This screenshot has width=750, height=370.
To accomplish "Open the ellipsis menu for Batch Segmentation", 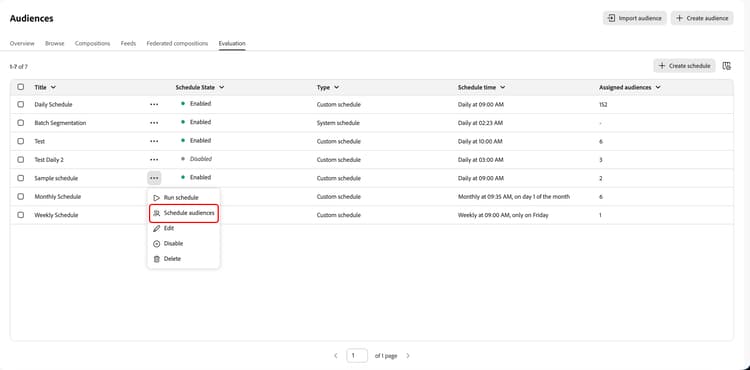I will 154,123.
